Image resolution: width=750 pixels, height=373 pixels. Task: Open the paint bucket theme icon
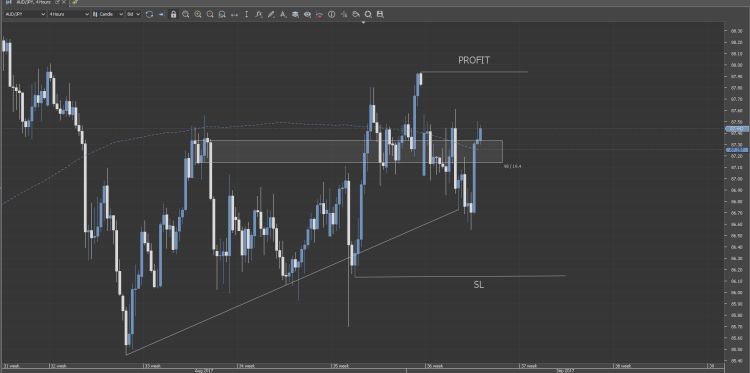coord(356,14)
